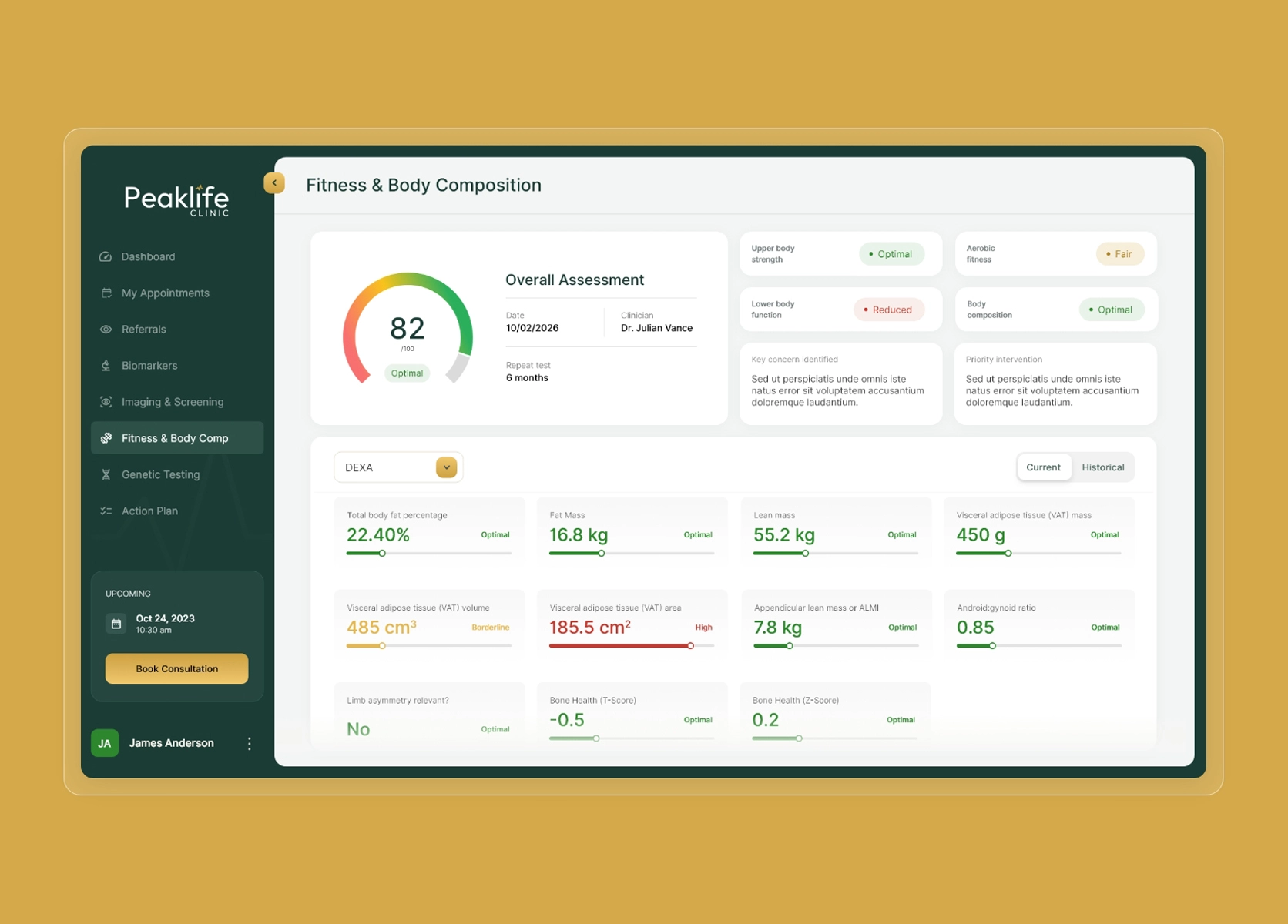Open the three-dot menu beside James Anderson
1288x924 pixels.
coord(249,743)
